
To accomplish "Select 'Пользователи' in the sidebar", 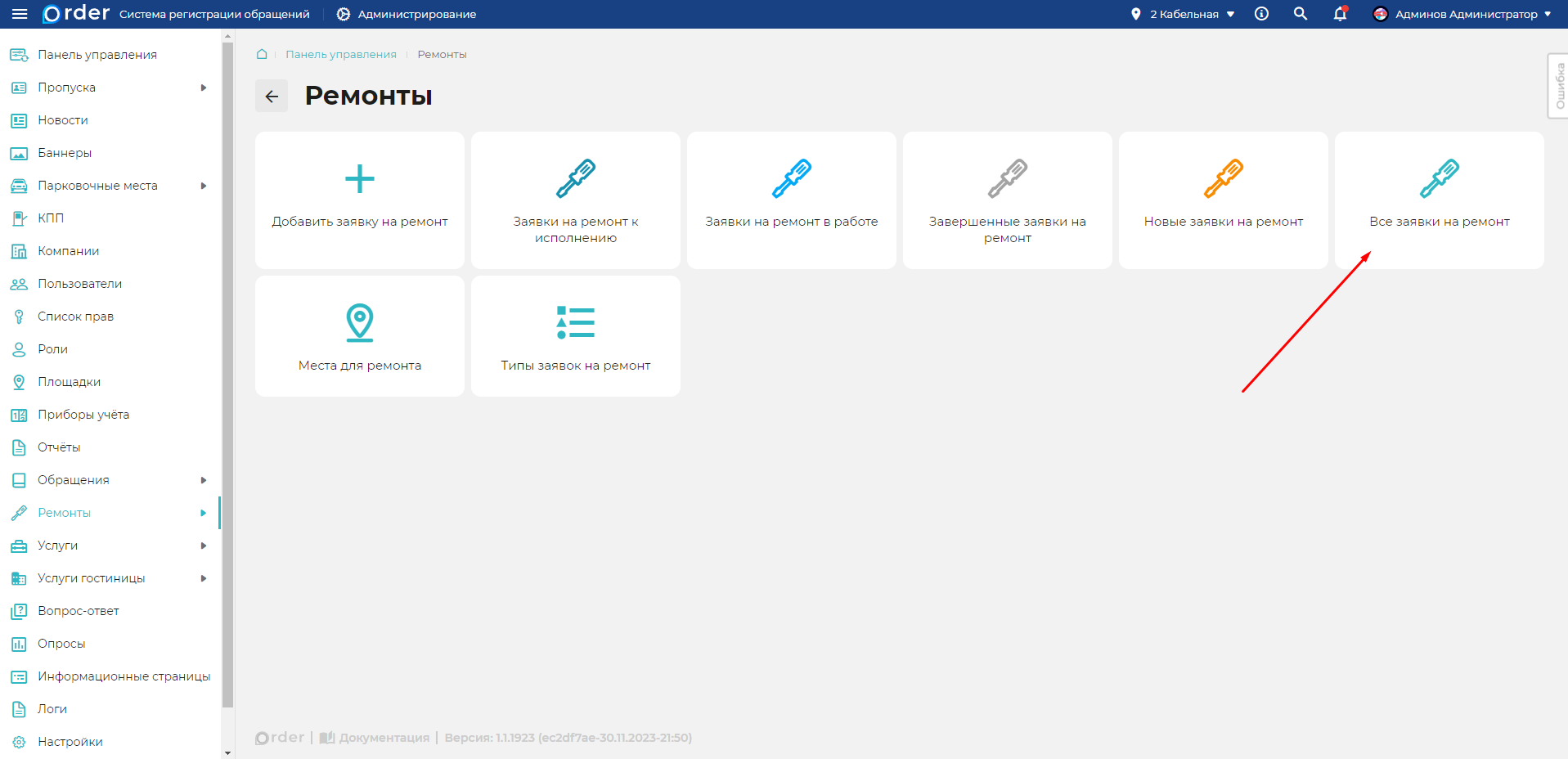I will pyautogui.click(x=79, y=284).
